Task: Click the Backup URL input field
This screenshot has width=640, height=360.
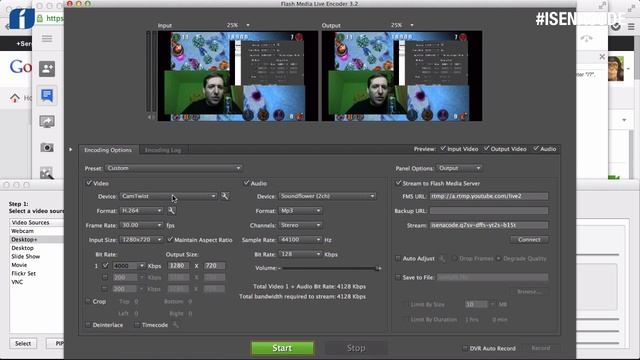Action: click(489, 211)
